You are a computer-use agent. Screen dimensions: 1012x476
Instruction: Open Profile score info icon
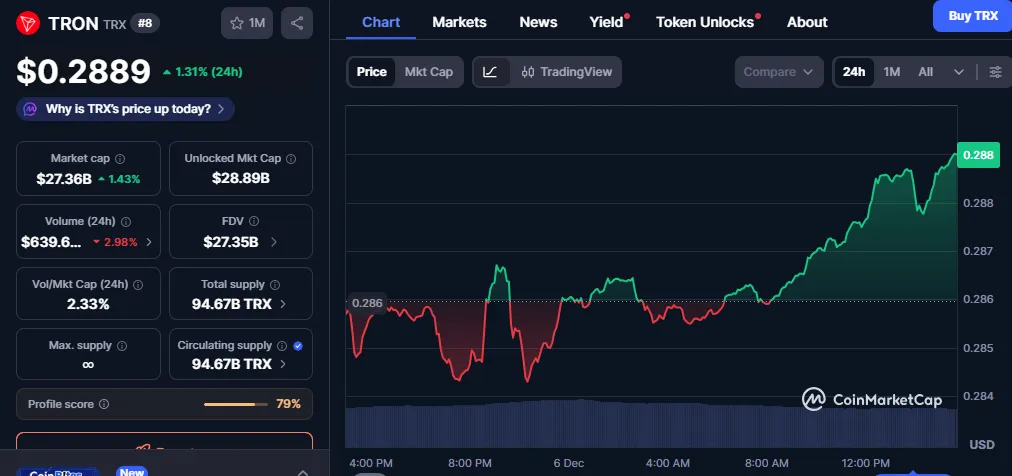point(104,404)
